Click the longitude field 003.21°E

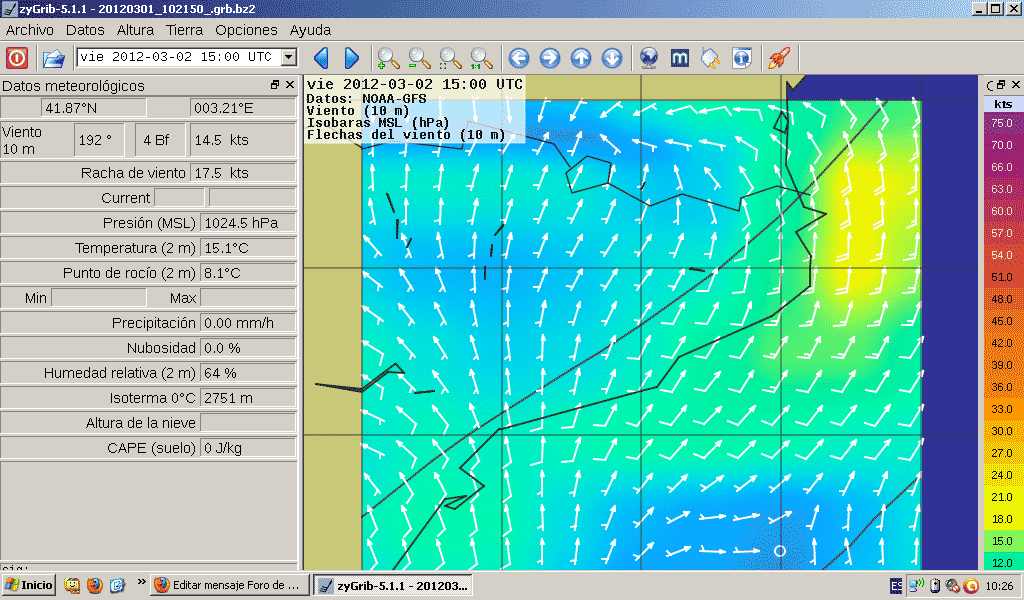pos(243,108)
